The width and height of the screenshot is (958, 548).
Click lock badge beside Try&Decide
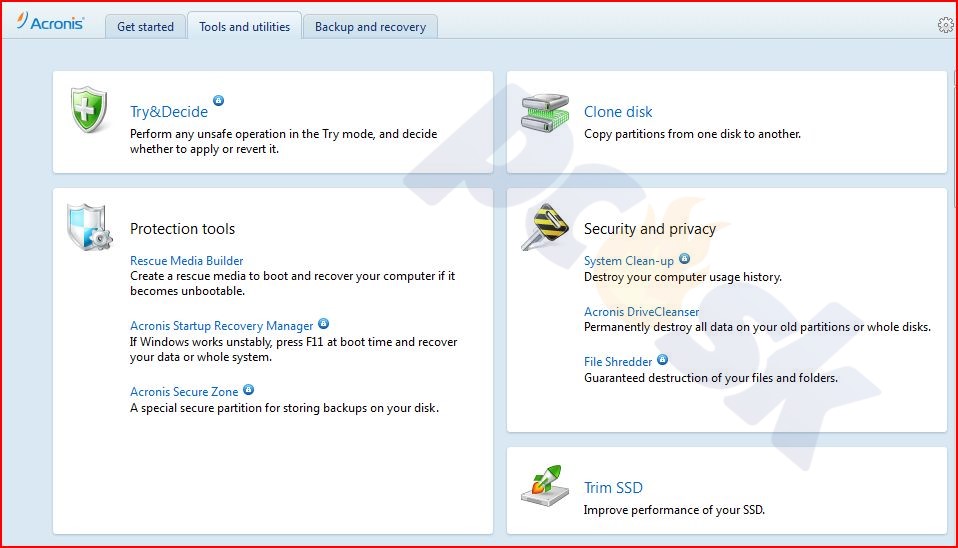click(x=218, y=100)
